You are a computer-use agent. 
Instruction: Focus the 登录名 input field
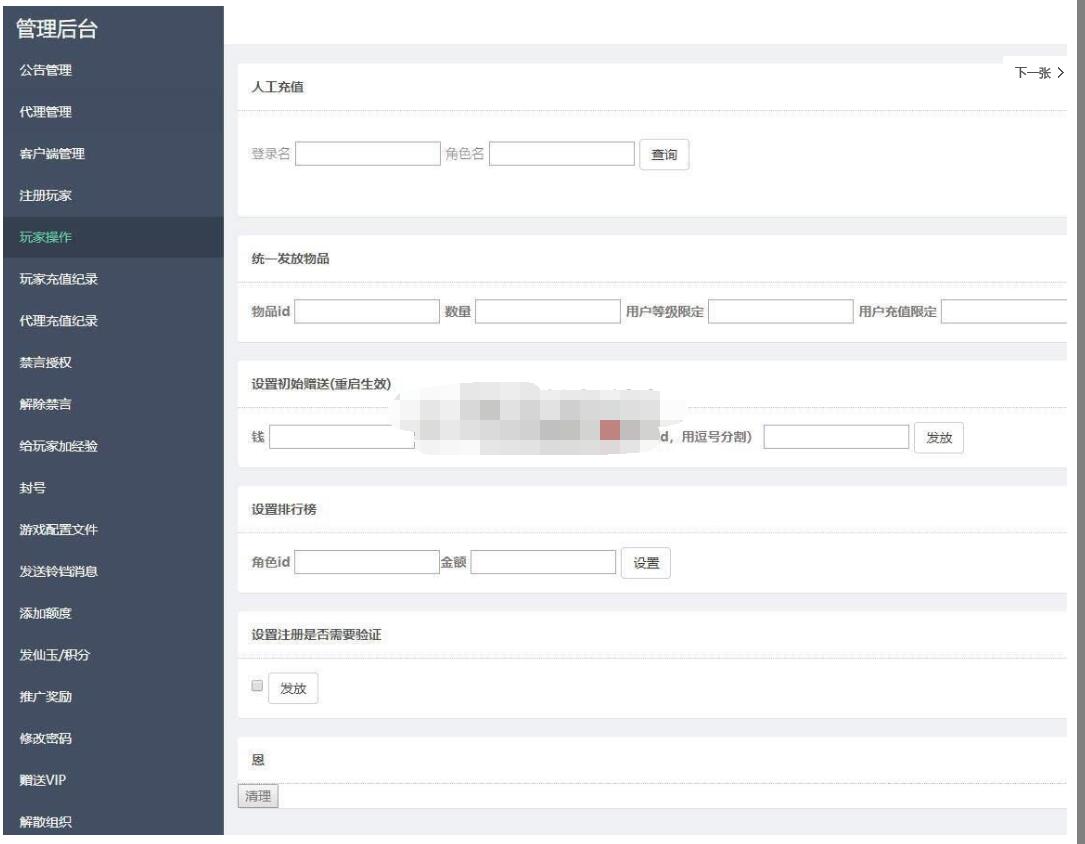[367, 154]
